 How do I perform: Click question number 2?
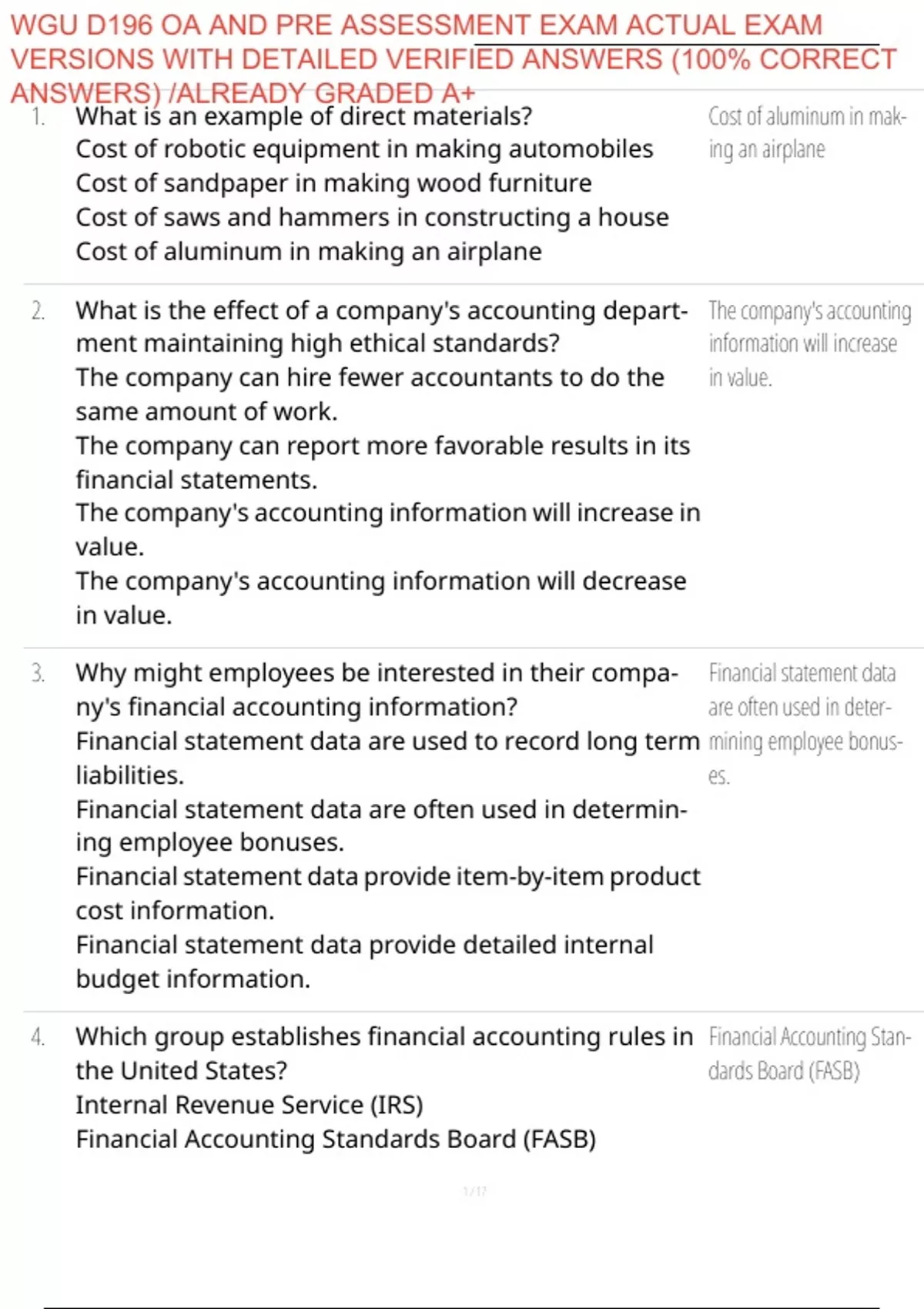(38, 311)
